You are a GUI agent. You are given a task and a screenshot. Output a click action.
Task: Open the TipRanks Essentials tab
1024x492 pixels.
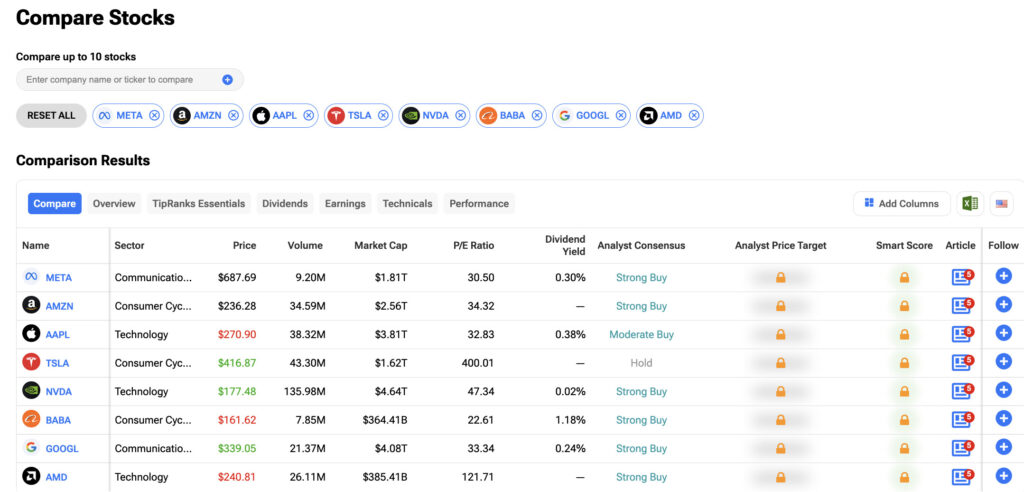click(199, 203)
